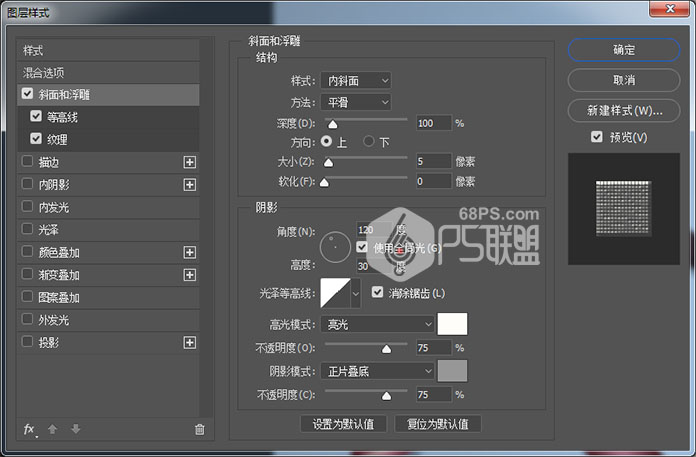Click the angle dial circle control
696x457 pixels.
335,247
